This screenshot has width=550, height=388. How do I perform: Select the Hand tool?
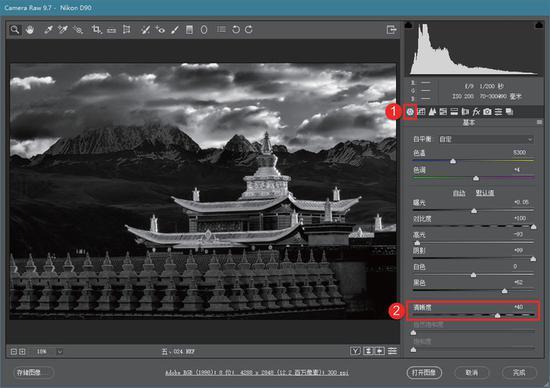point(30,29)
